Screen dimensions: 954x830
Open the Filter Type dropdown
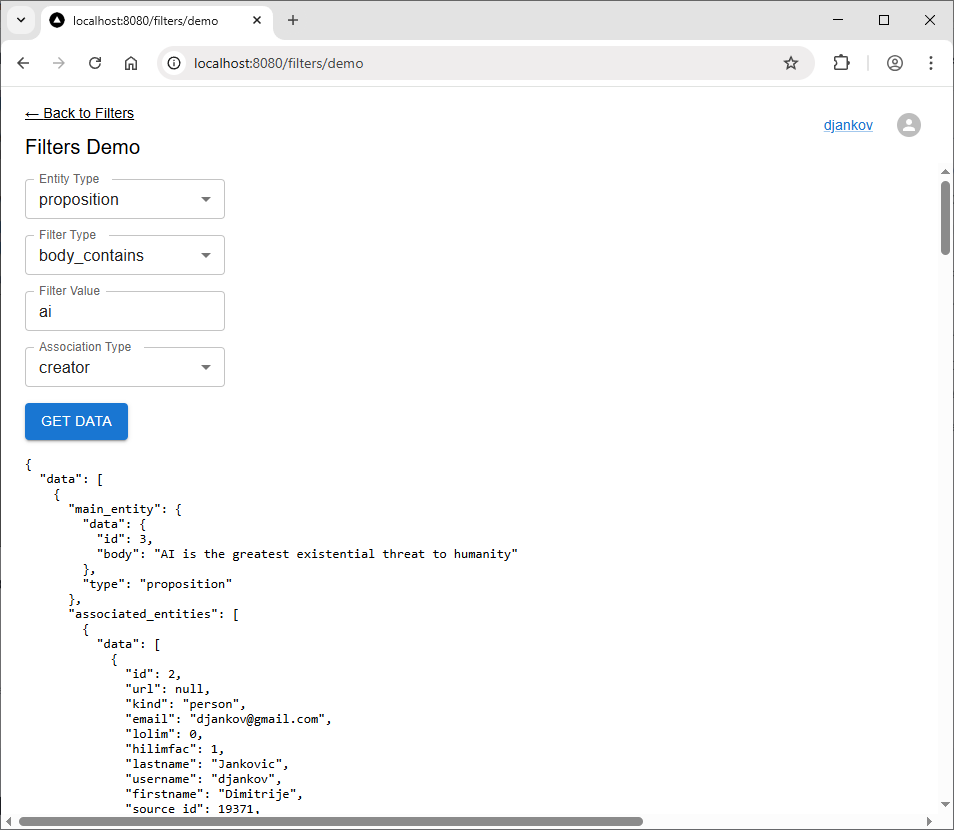pos(125,255)
